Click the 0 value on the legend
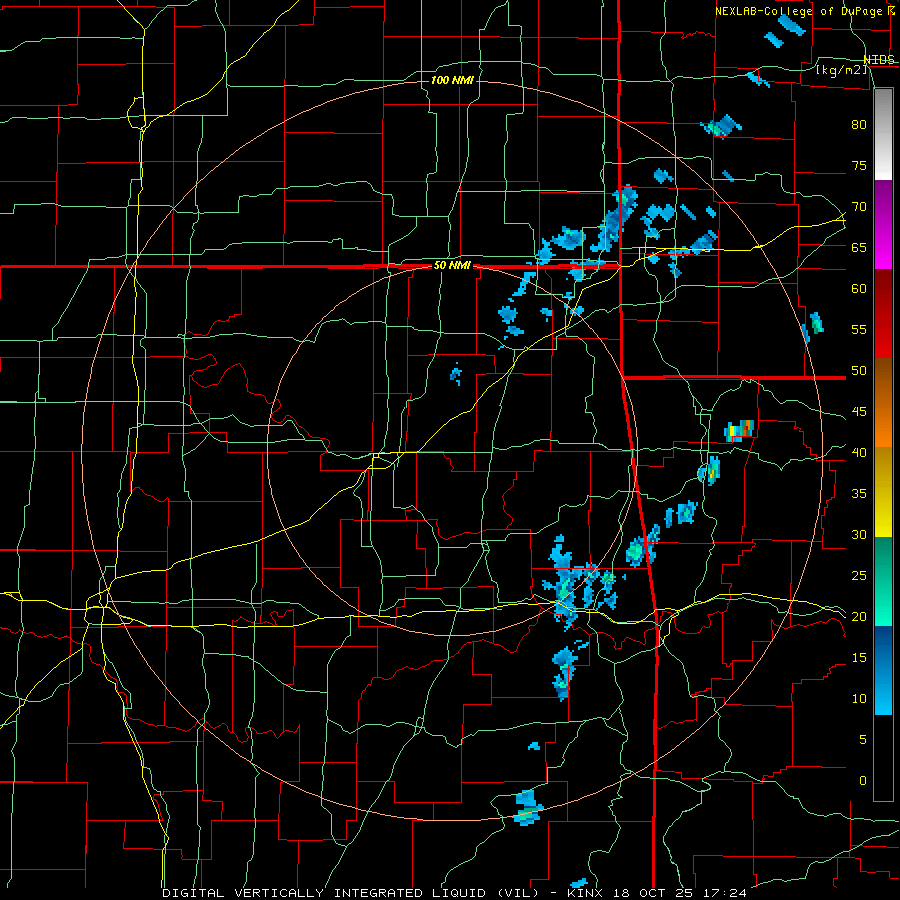900x900 pixels. [x=863, y=781]
